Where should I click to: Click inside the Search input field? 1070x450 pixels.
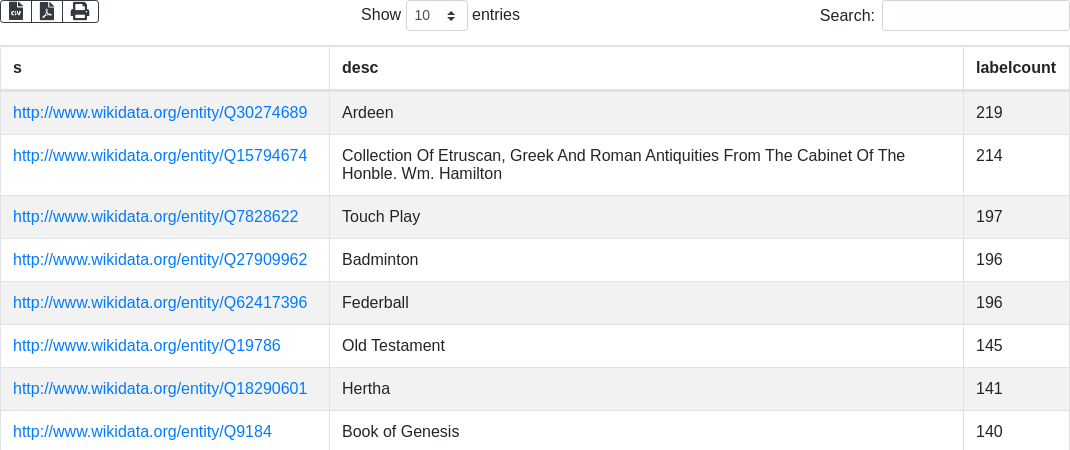975,16
